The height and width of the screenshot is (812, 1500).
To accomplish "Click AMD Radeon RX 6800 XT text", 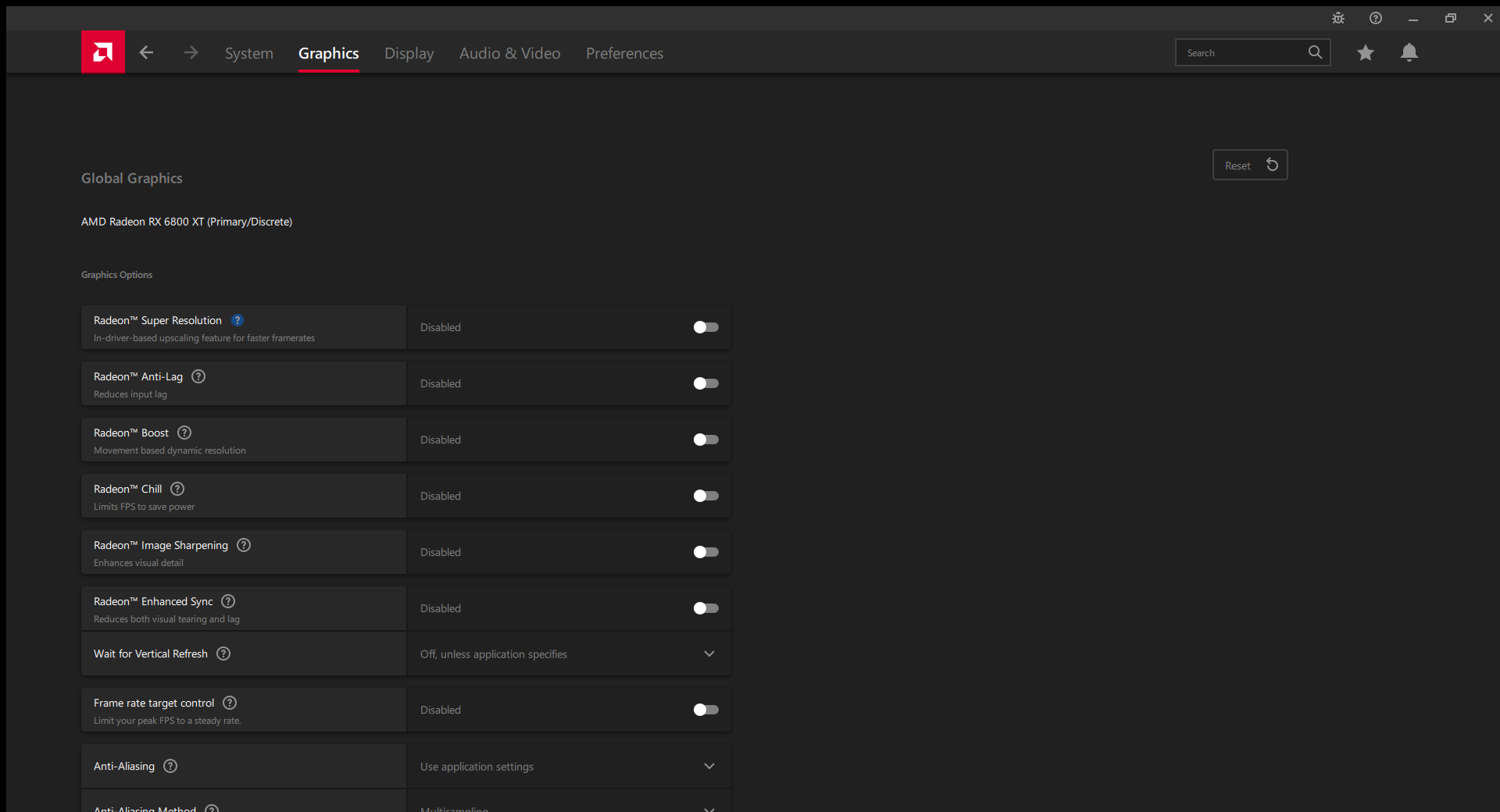I will pos(187,222).
